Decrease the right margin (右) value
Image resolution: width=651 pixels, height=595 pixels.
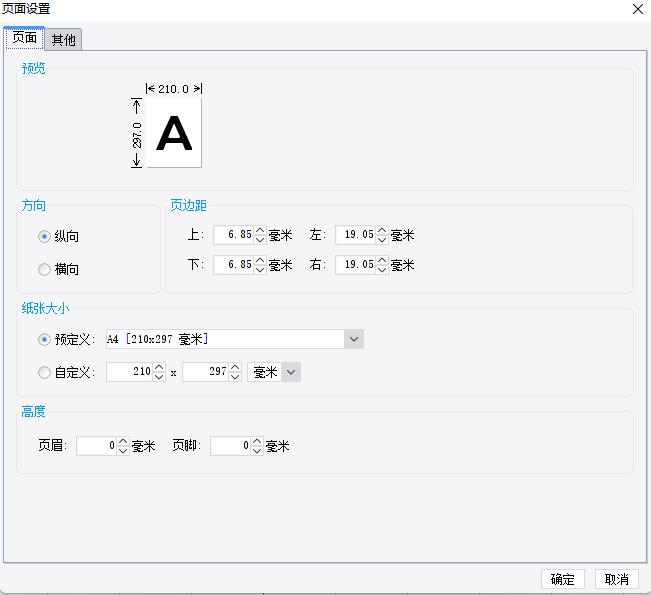(x=382, y=269)
